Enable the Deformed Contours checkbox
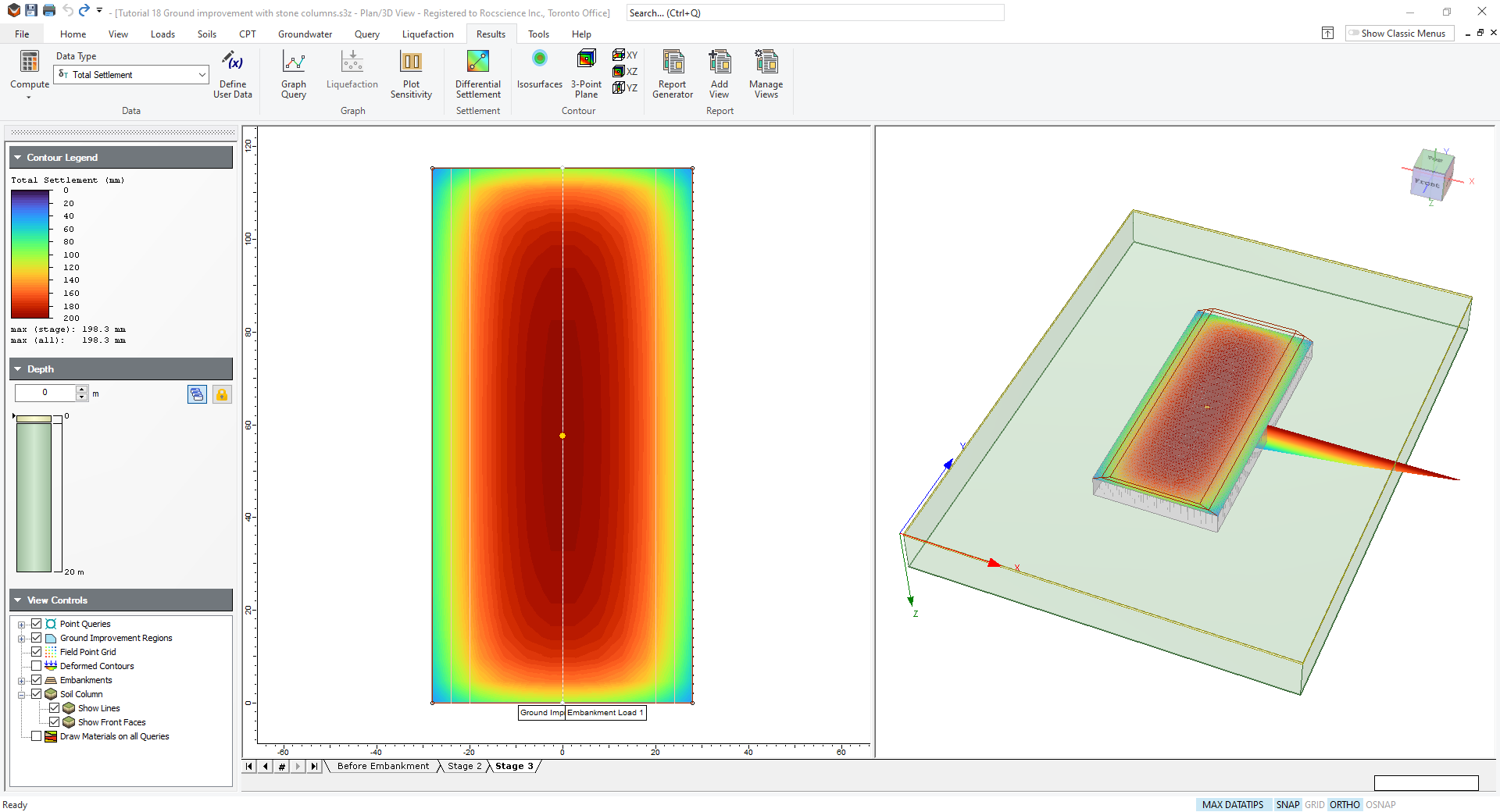The height and width of the screenshot is (812, 1500). pos(37,665)
